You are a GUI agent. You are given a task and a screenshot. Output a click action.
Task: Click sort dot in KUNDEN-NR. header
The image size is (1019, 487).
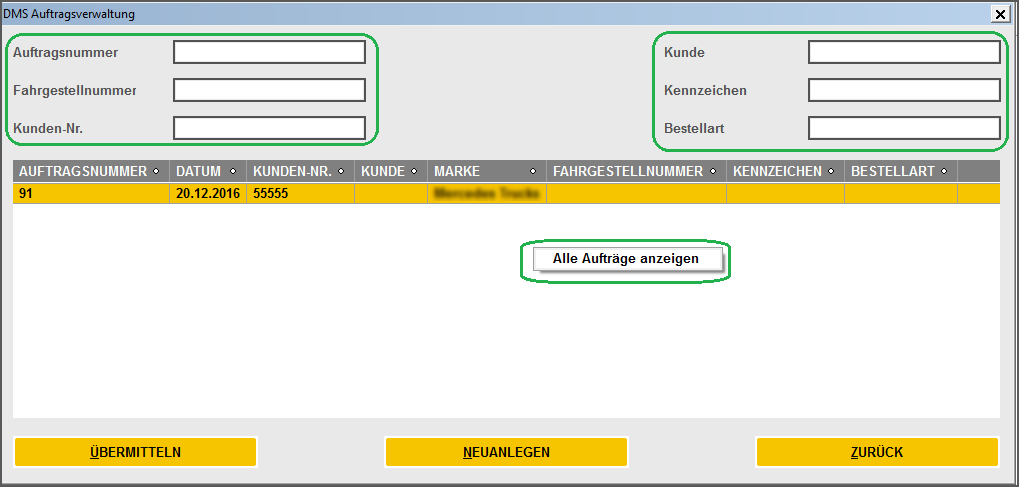(342, 172)
